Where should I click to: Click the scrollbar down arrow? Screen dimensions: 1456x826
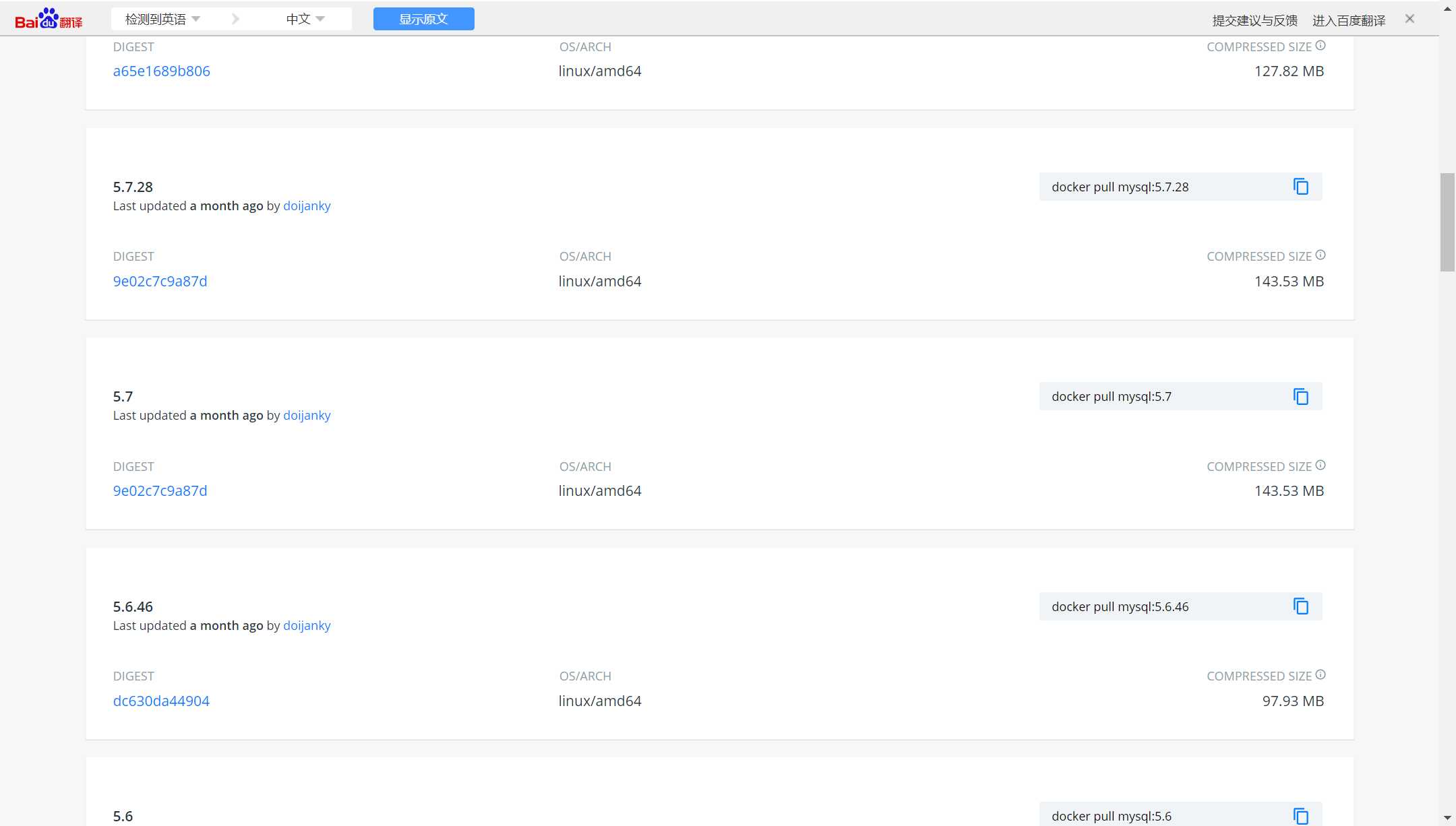point(1447,818)
